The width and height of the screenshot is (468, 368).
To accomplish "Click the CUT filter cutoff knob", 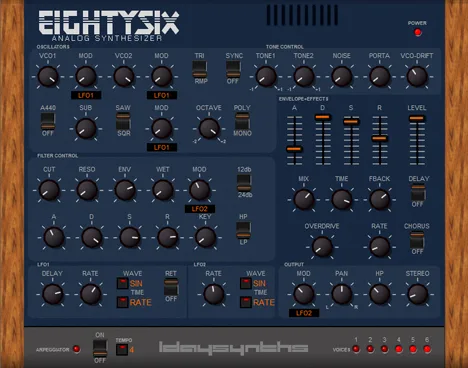I will (x=49, y=190).
